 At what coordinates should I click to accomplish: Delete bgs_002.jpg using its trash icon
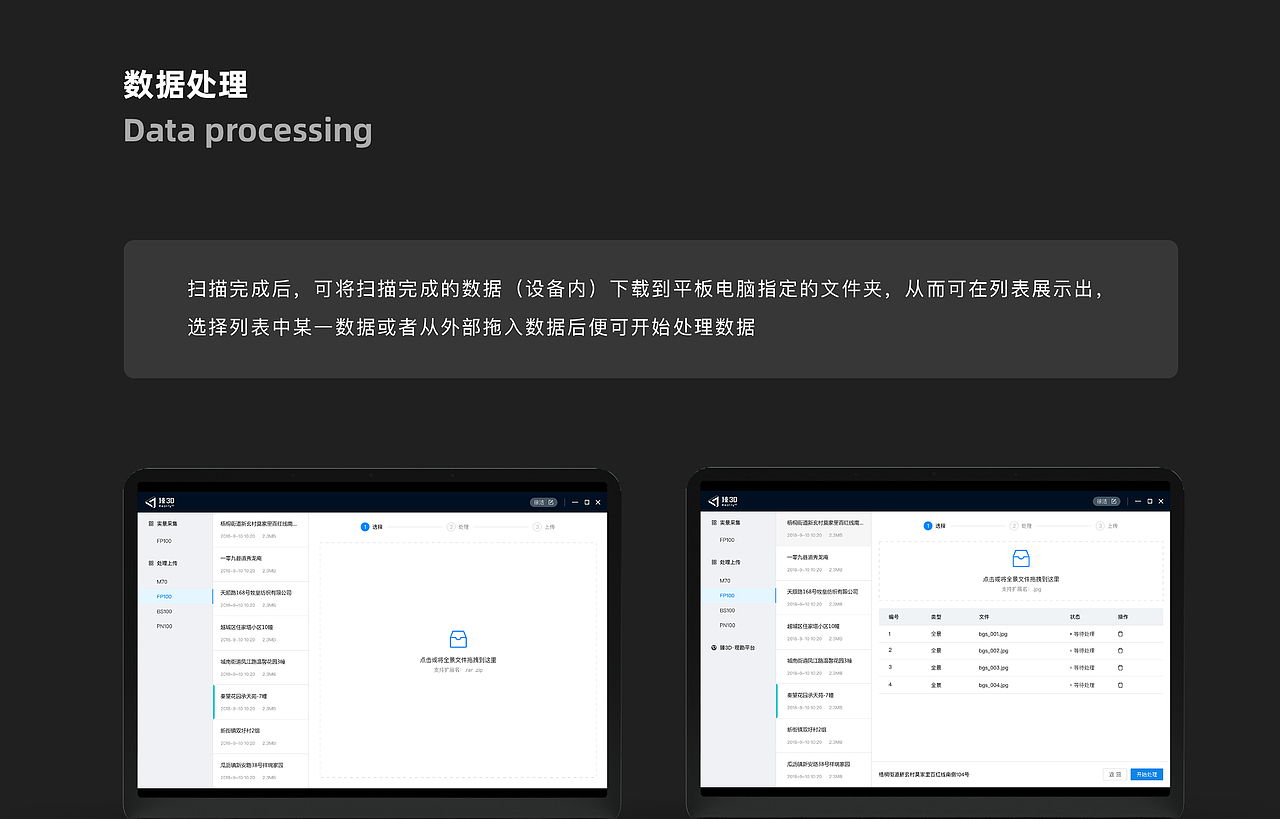(x=1120, y=651)
